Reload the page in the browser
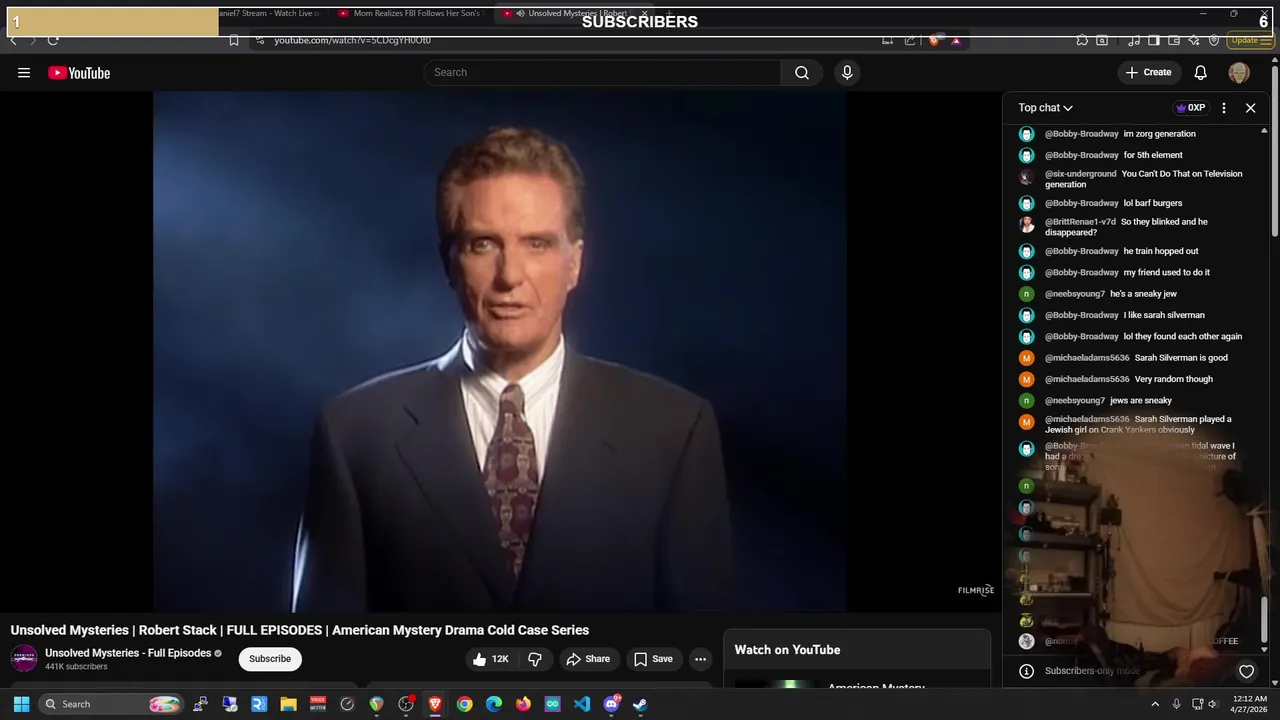The width and height of the screenshot is (1280, 720). click(x=53, y=40)
